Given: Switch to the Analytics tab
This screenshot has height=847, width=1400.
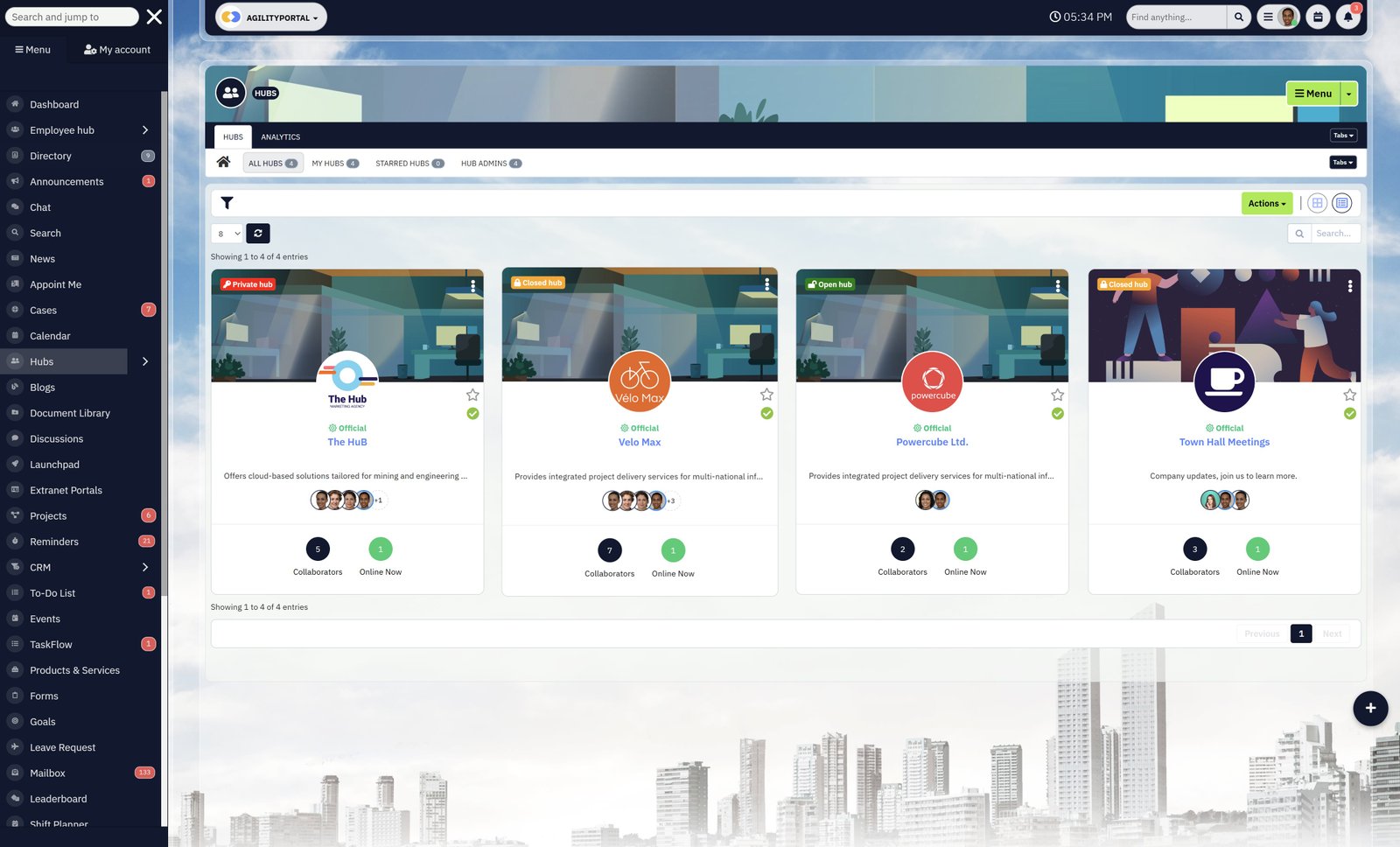Looking at the screenshot, I should 280,137.
